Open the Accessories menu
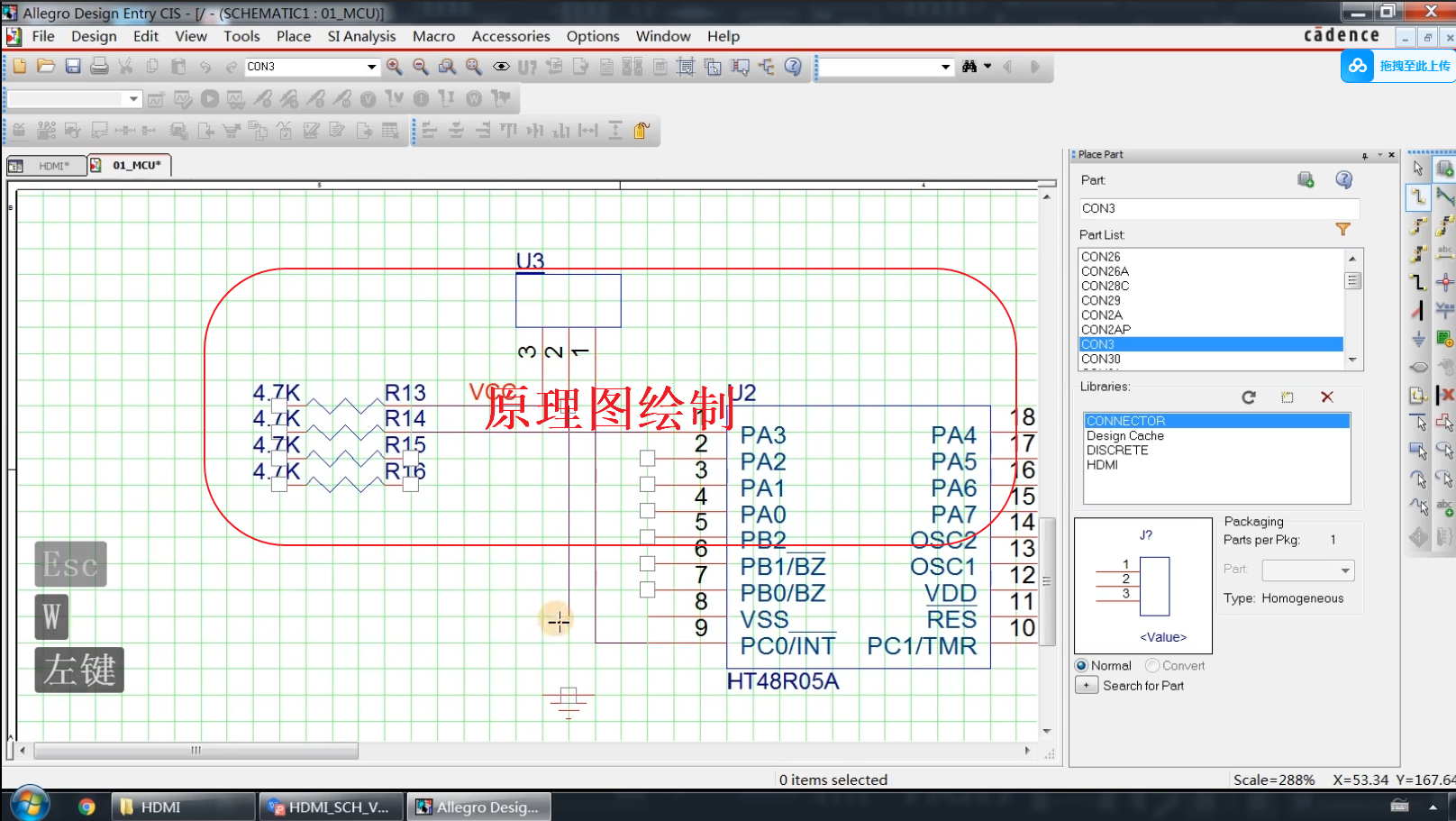The height and width of the screenshot is (821, 1456). 511,36
